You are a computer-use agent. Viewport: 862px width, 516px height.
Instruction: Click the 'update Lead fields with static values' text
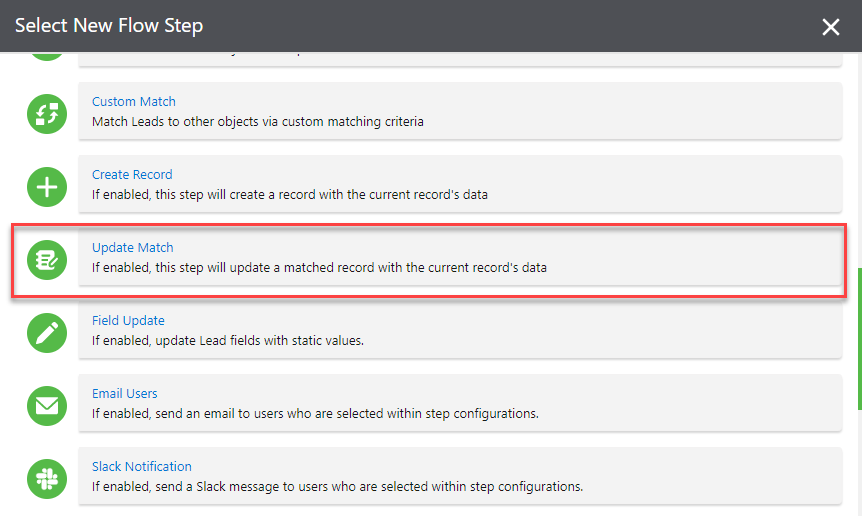tap(228, 341)
